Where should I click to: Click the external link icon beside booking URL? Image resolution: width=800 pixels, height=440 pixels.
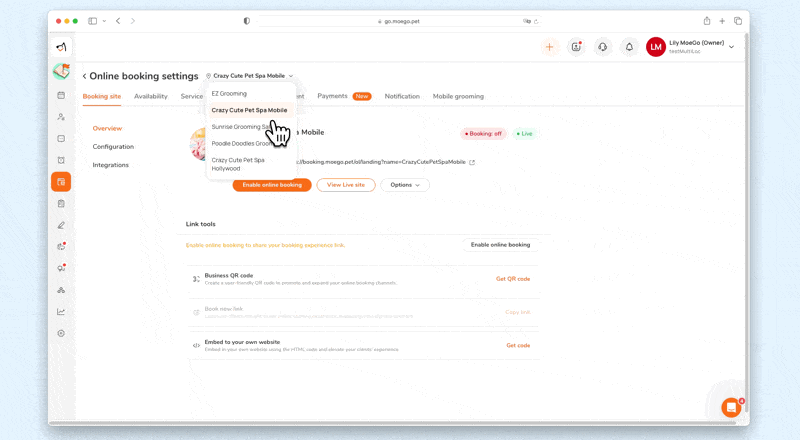[x=472, y=162]
